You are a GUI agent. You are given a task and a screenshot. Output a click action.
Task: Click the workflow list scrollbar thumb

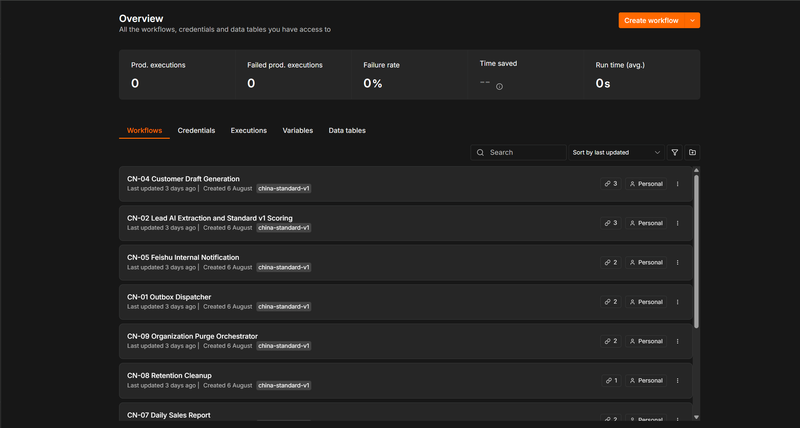coord(696,251)
